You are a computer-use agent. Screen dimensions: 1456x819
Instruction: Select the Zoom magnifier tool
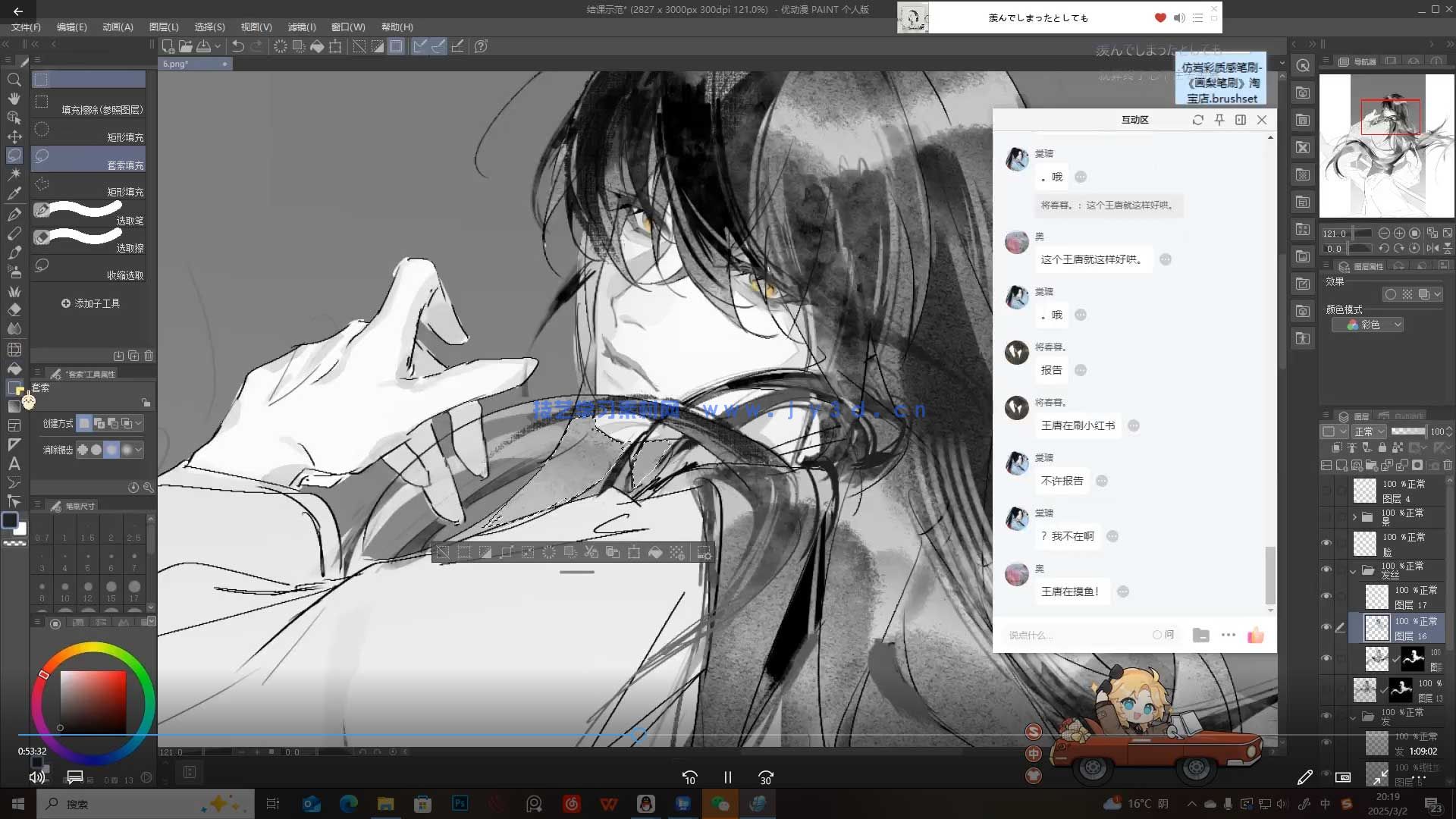click(x=14, y=80)
